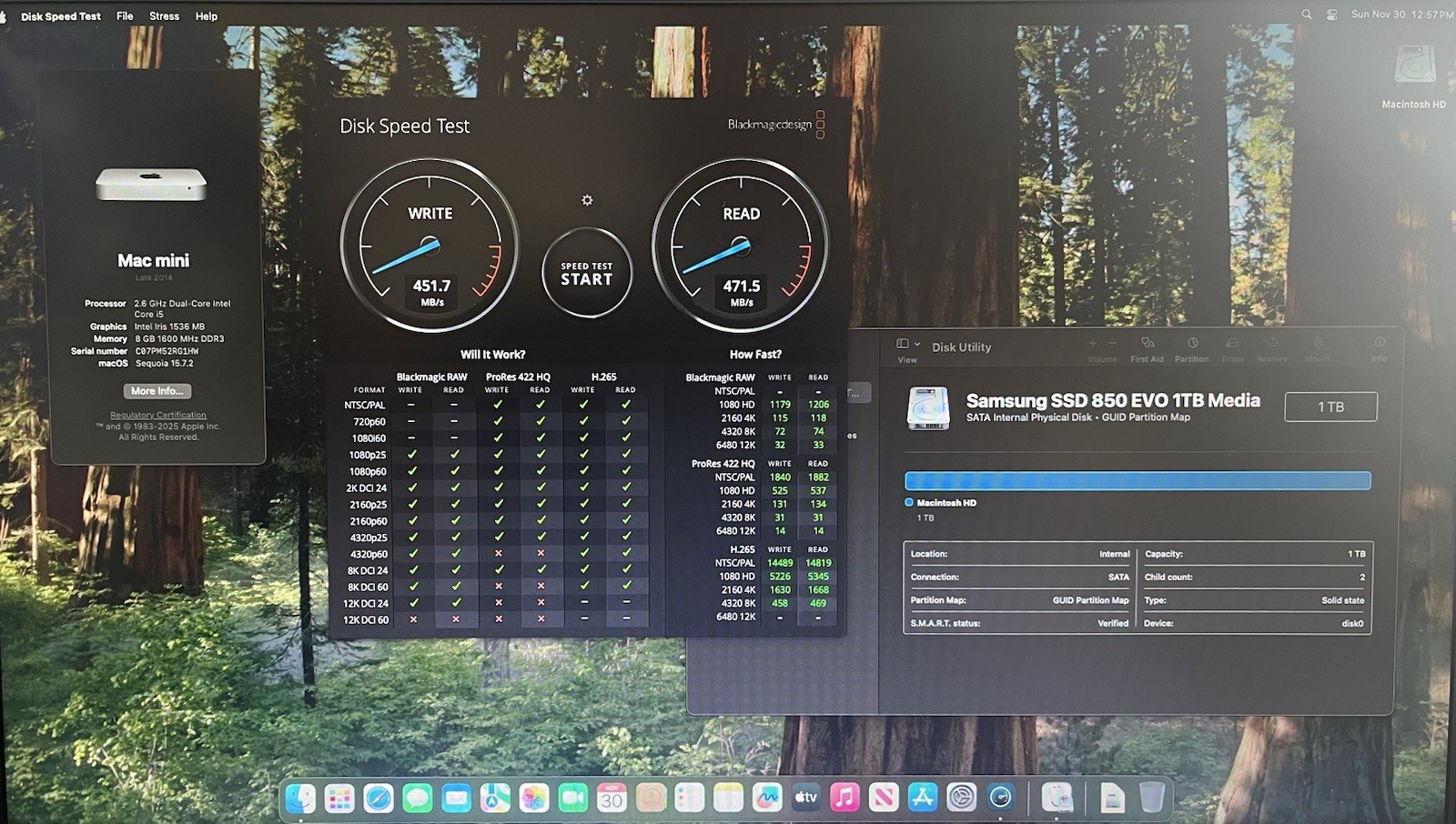Open Mail from the Dock

456,799
